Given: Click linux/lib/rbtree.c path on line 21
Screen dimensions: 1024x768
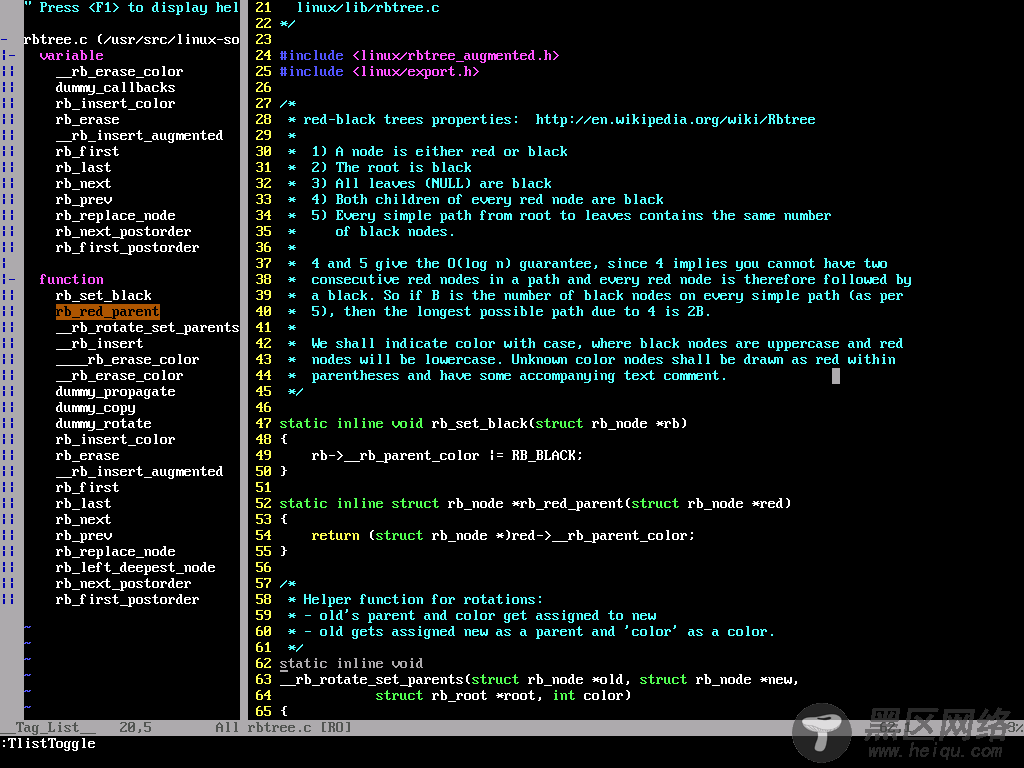Looking at the screenshot, I should pos(368,8).
